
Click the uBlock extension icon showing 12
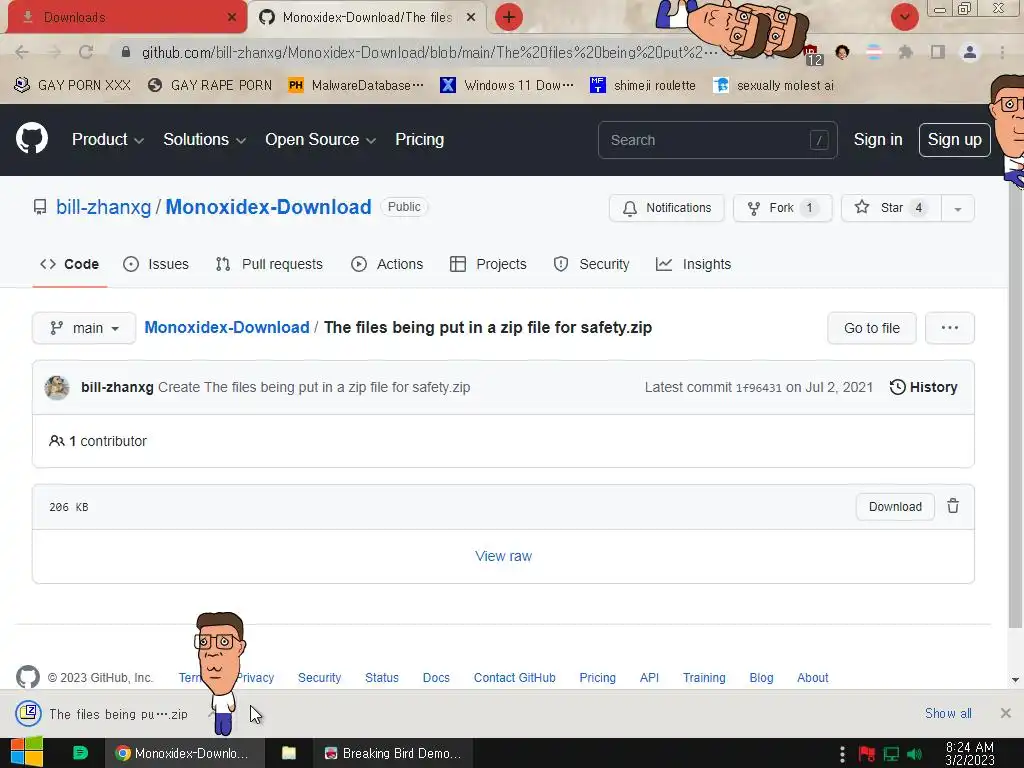[812, 54]
